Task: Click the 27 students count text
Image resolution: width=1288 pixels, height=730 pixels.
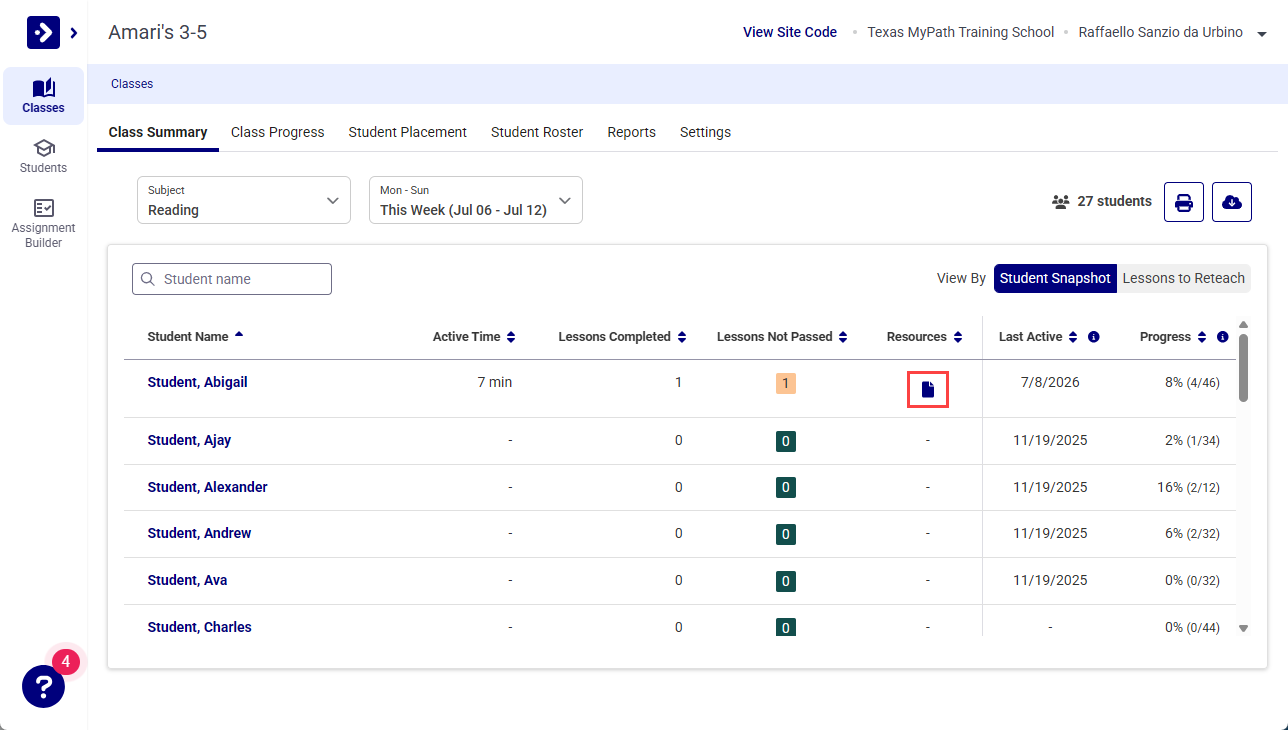Action: click(x=1114, y=201)
